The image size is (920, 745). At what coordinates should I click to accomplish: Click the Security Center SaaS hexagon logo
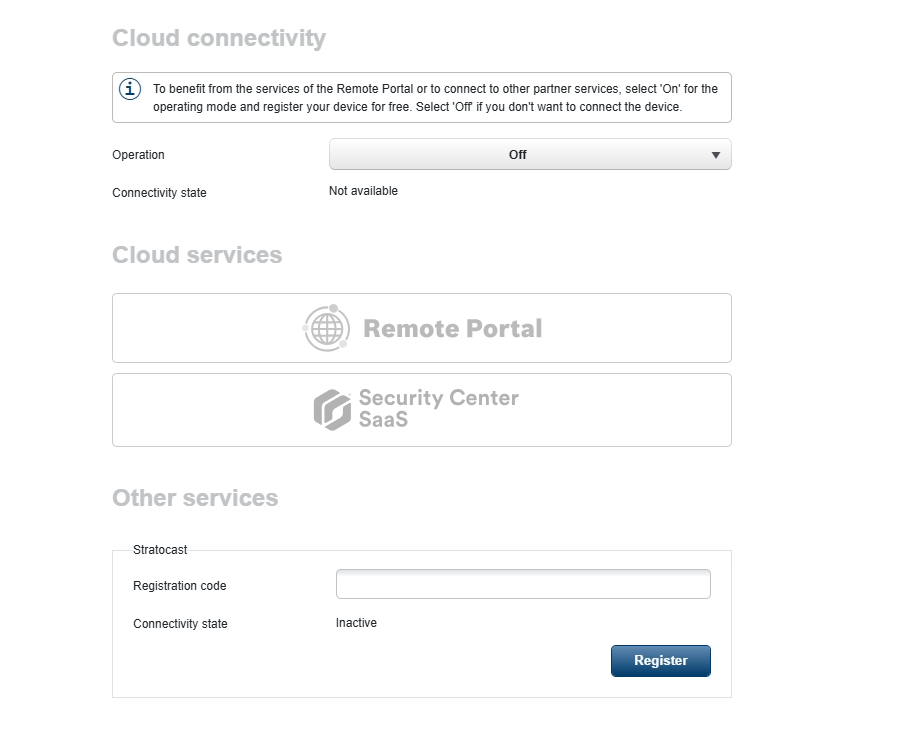tap(332, 410)
